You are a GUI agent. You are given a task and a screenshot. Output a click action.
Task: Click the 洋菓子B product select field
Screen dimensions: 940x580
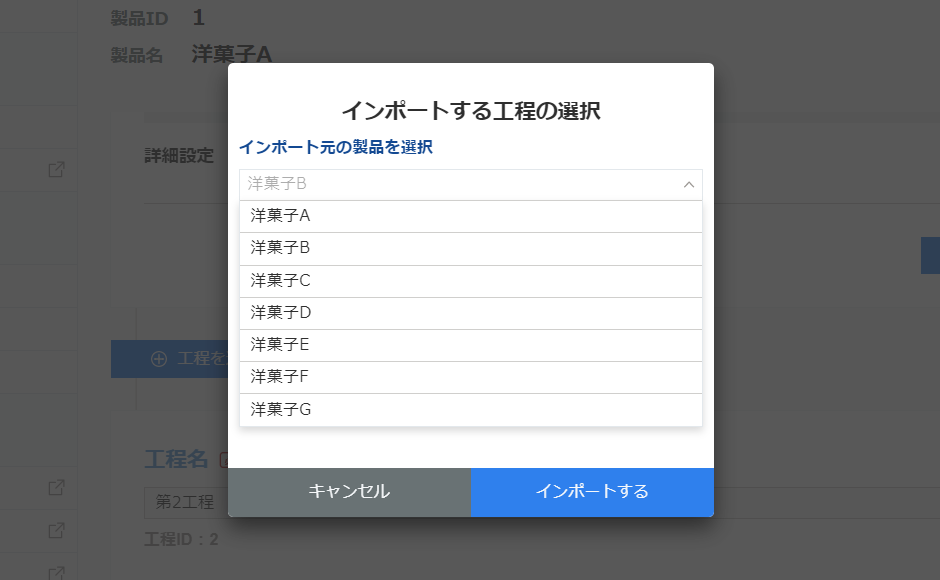coord(471,184)
